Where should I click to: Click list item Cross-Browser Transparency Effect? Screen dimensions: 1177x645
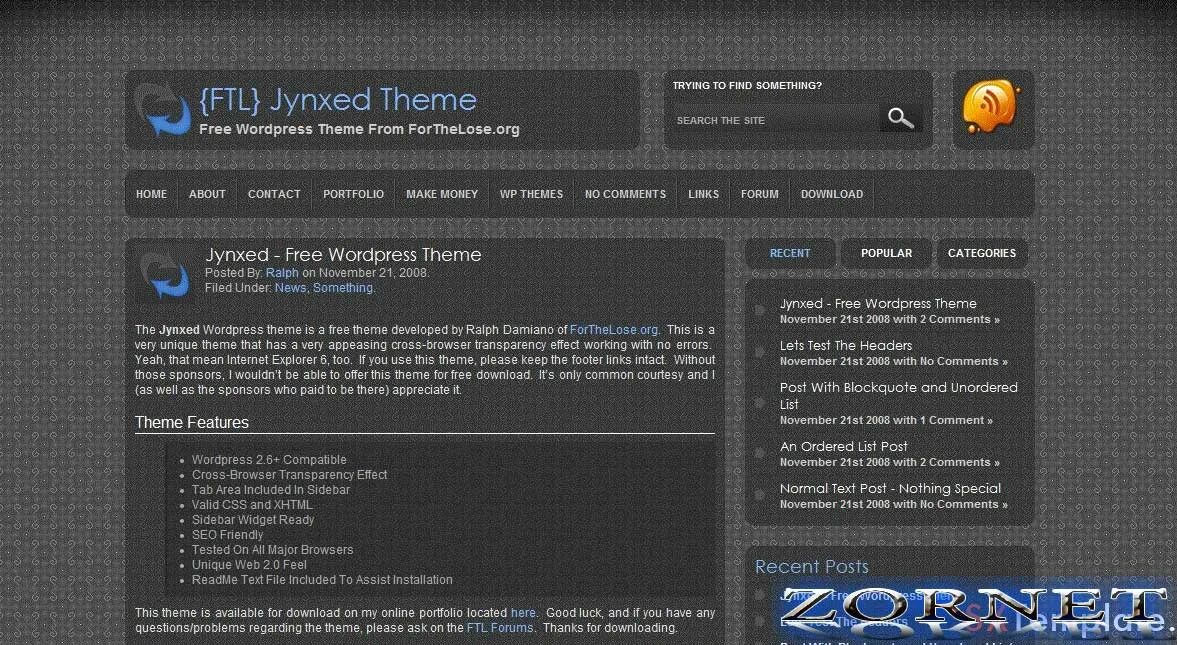pyautogui.click(x=289, y=475)
